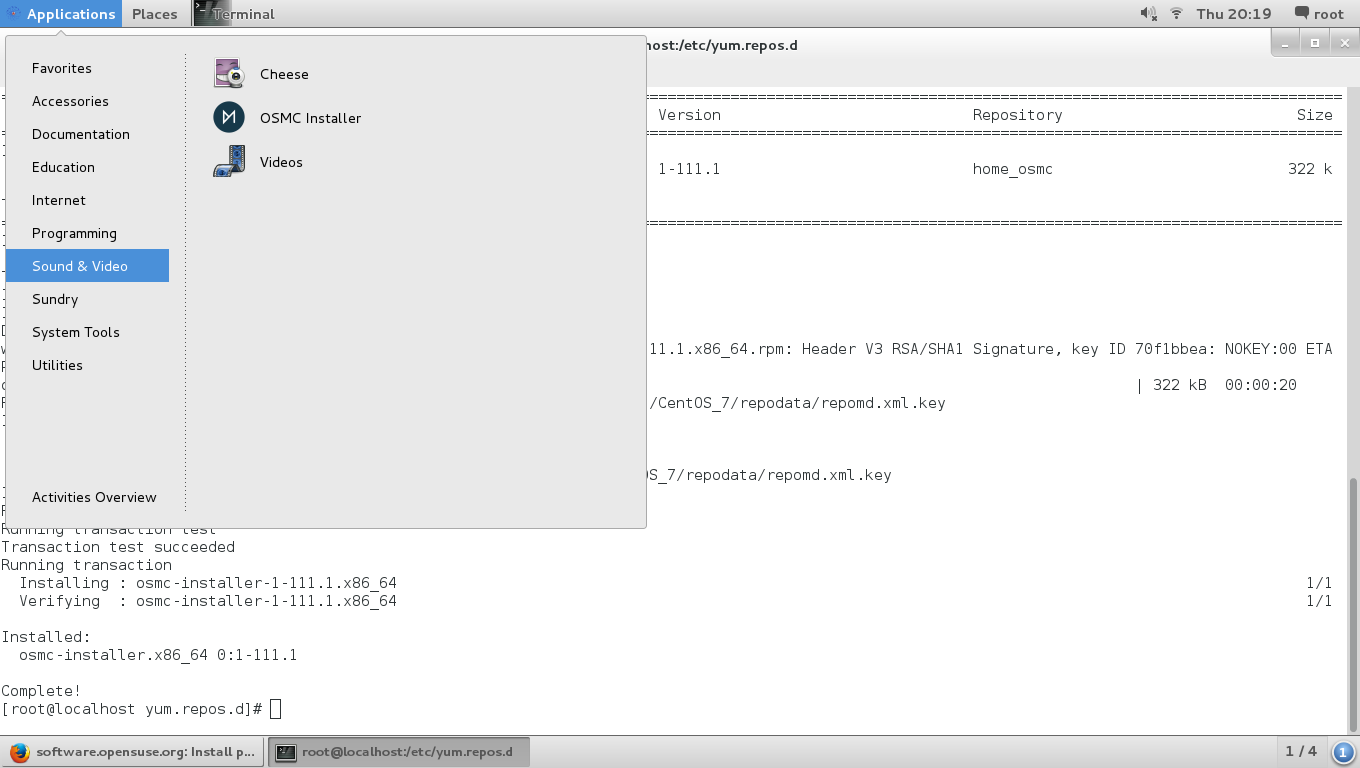Click 'Transaction test succeeded' text
Viewport: 1360px width, 768px height.
pos(118,547)
